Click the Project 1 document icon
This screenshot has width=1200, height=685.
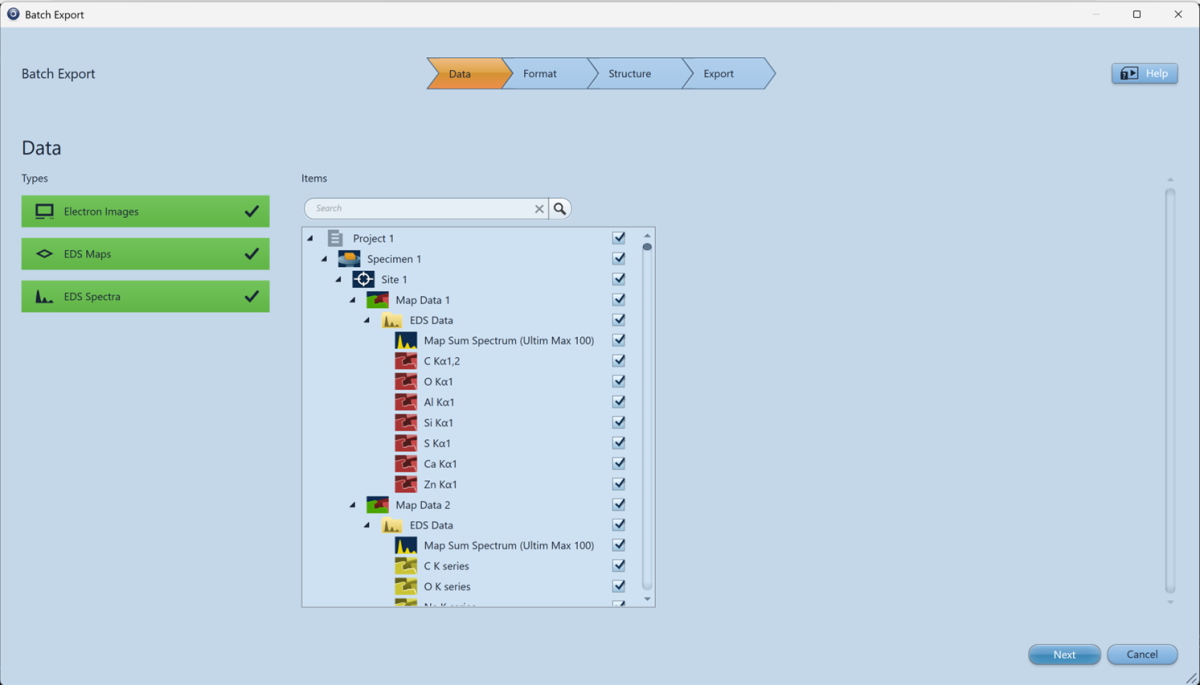335,238
